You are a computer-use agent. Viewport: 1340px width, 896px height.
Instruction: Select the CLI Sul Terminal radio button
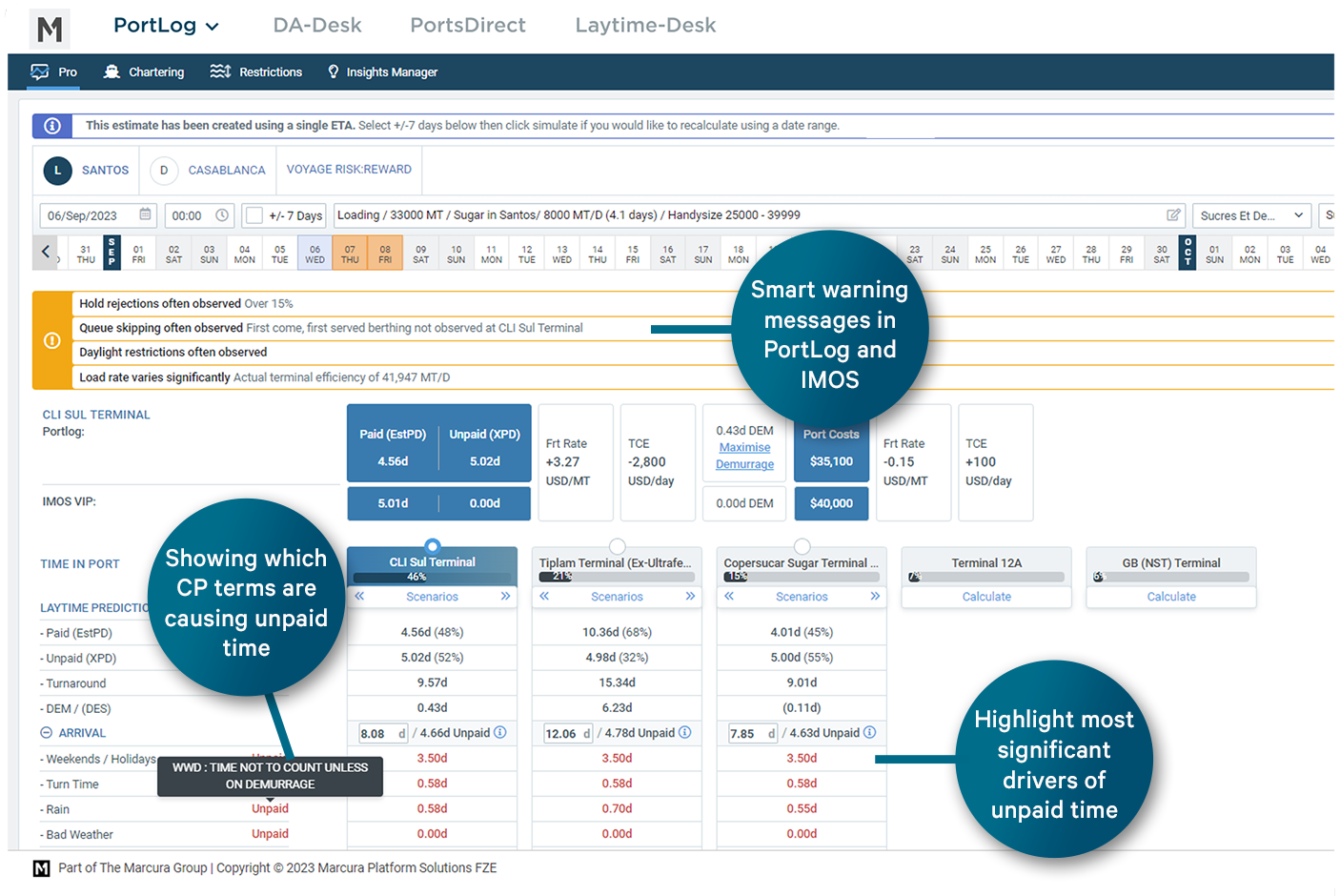click(433, 546)
